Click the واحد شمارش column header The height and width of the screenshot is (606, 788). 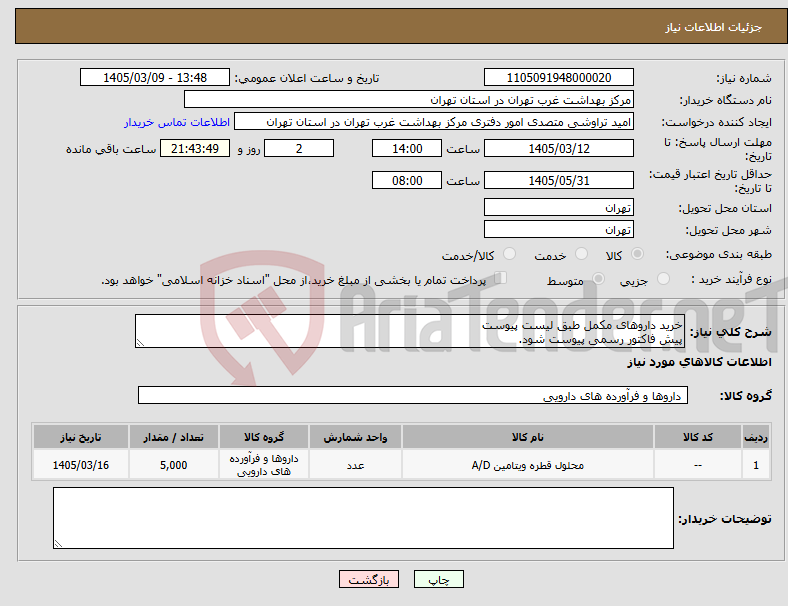point(355,437)
